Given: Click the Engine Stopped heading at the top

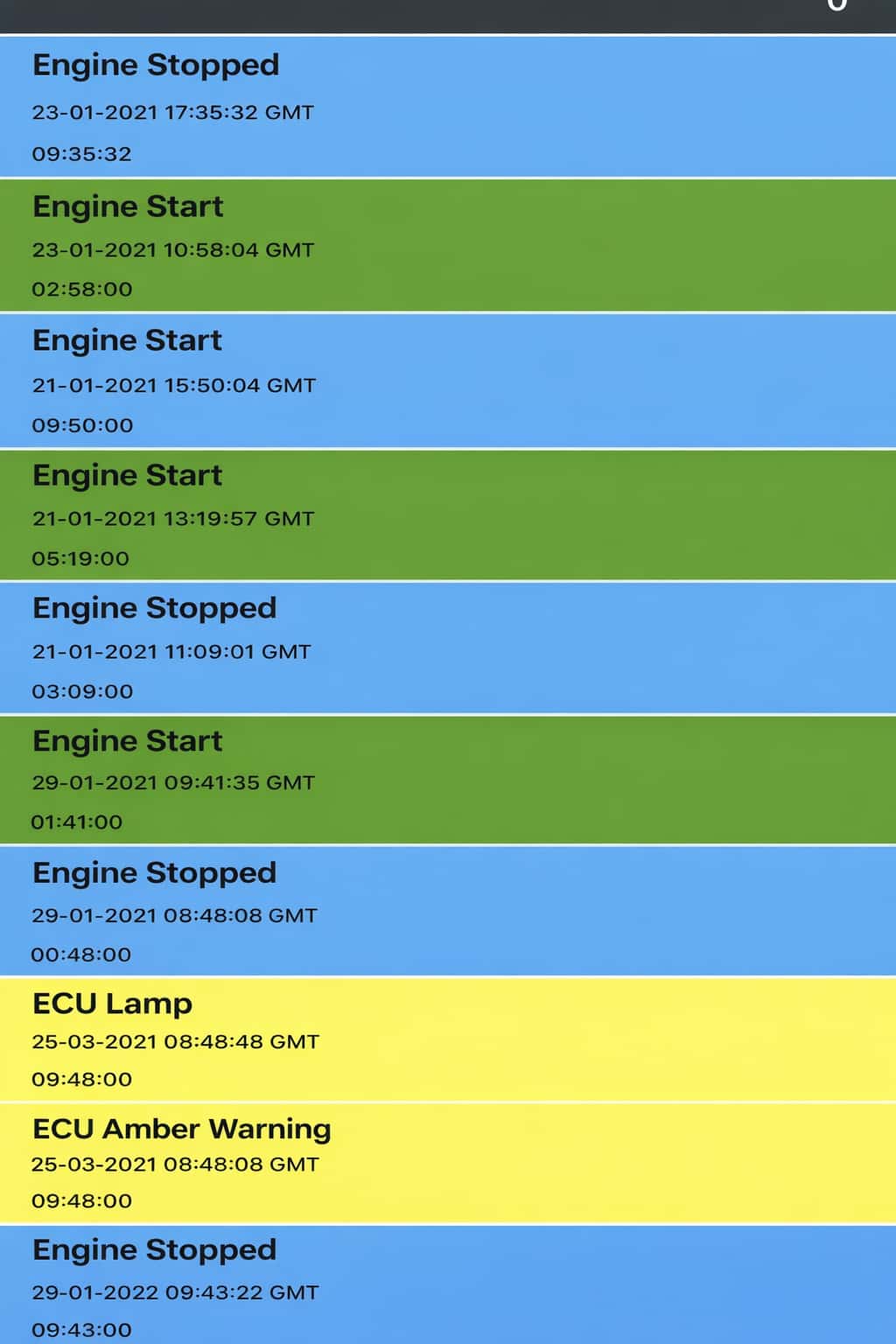Looking at the screenshot, I should 155,65.
